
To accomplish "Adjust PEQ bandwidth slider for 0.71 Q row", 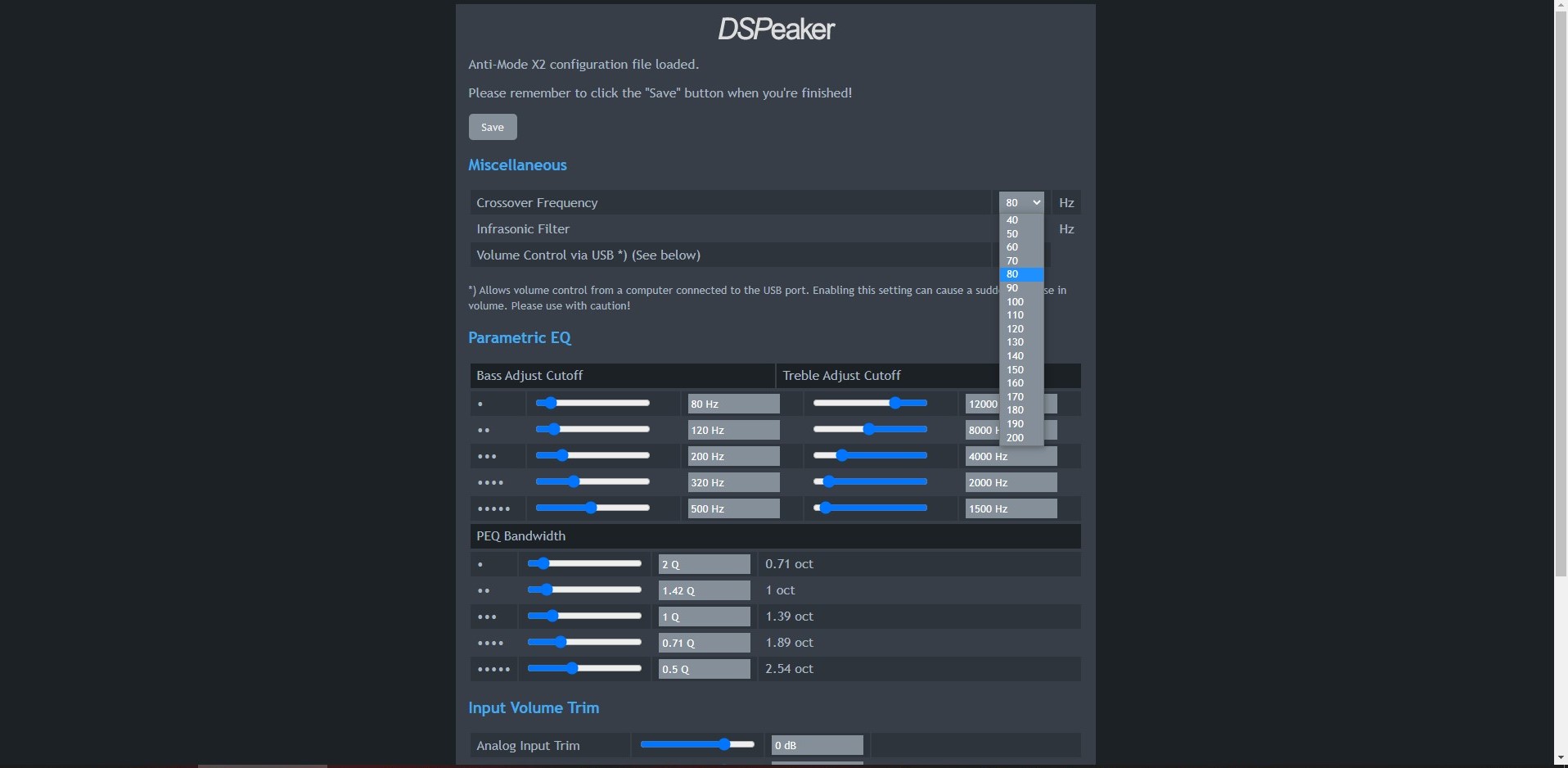I will point(584,642).
